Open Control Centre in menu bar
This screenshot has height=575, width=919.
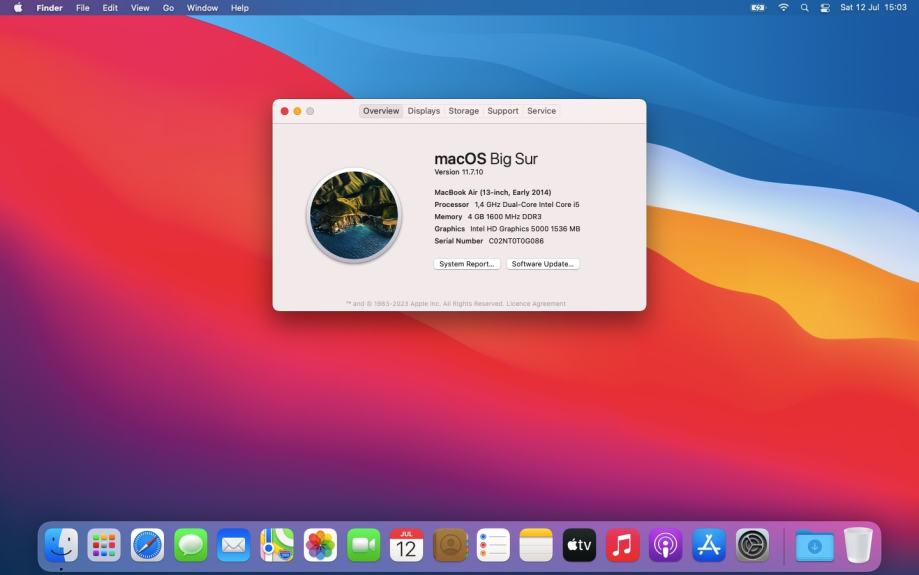point(825,8)
